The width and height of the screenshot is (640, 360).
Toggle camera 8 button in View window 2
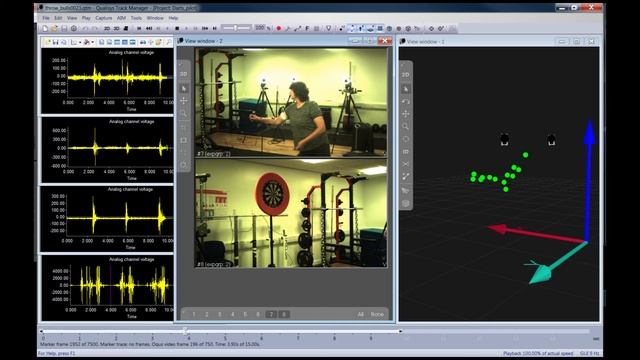click(x=284, y=314)
